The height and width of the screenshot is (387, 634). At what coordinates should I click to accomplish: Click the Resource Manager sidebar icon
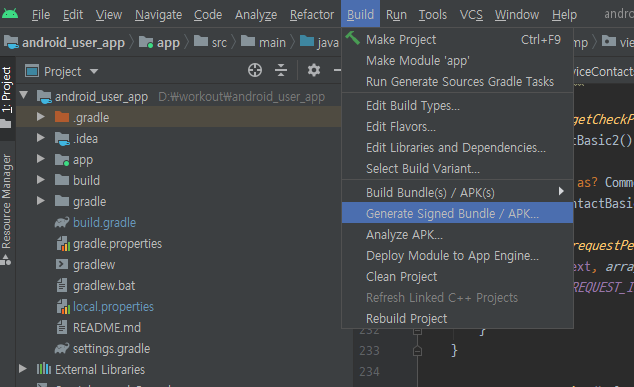tap(6, 260)
